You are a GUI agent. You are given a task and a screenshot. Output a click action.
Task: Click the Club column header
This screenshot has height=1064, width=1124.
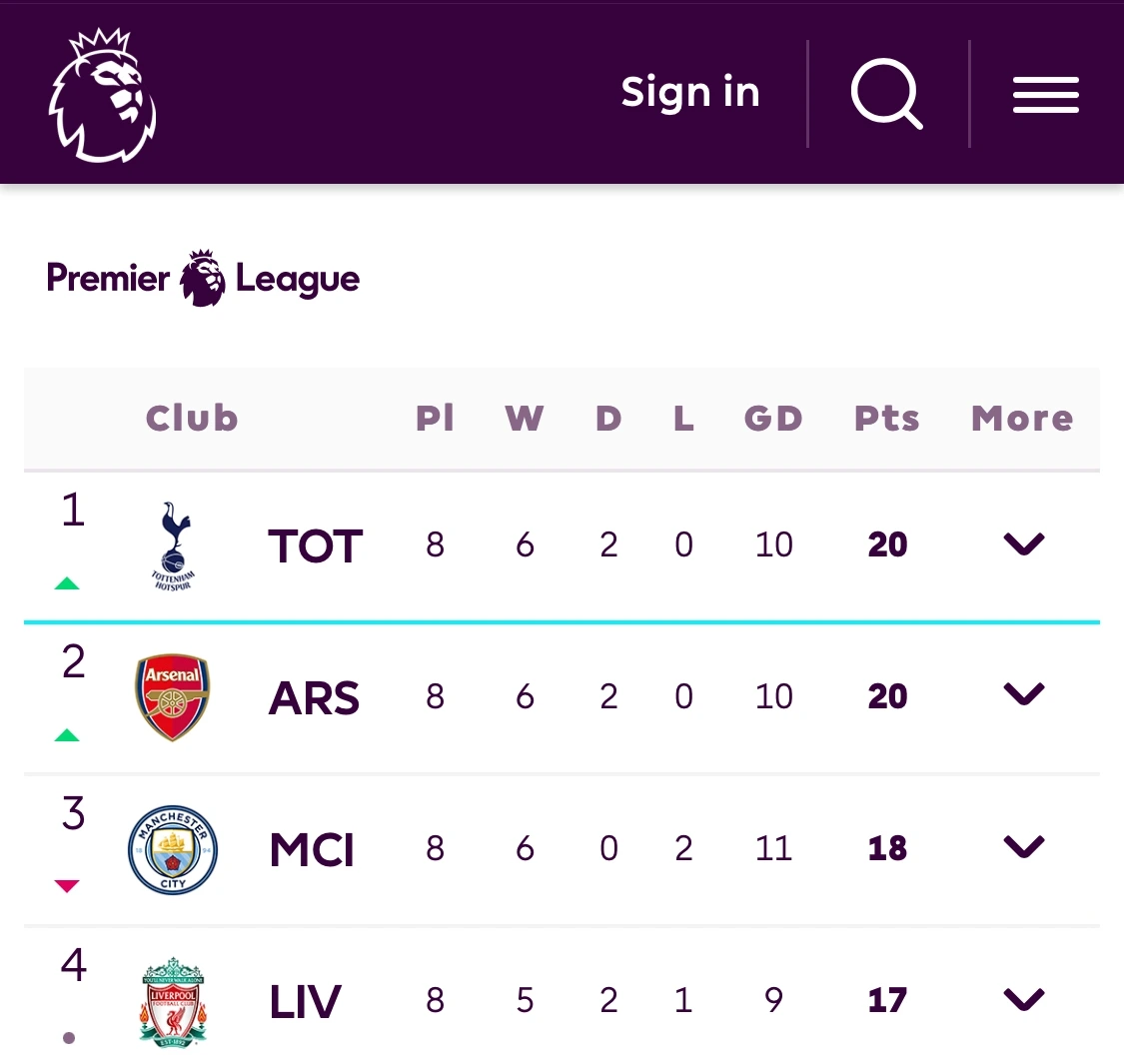(x=192, y=419)
